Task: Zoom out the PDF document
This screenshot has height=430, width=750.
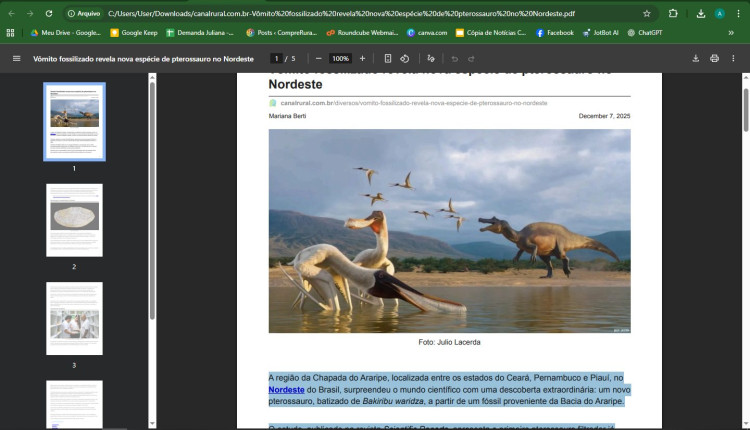Action: tap(318, 59)
